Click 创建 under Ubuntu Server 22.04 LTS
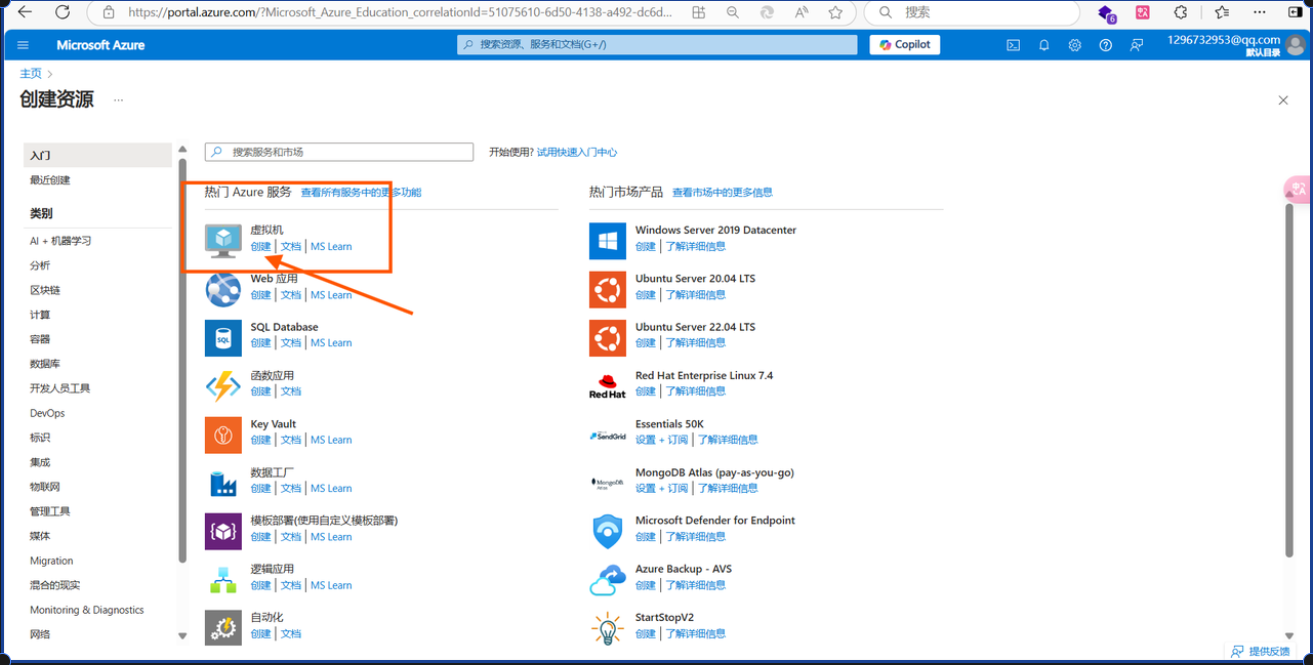The image size is (1313, 665). click(x=645, y=343)
